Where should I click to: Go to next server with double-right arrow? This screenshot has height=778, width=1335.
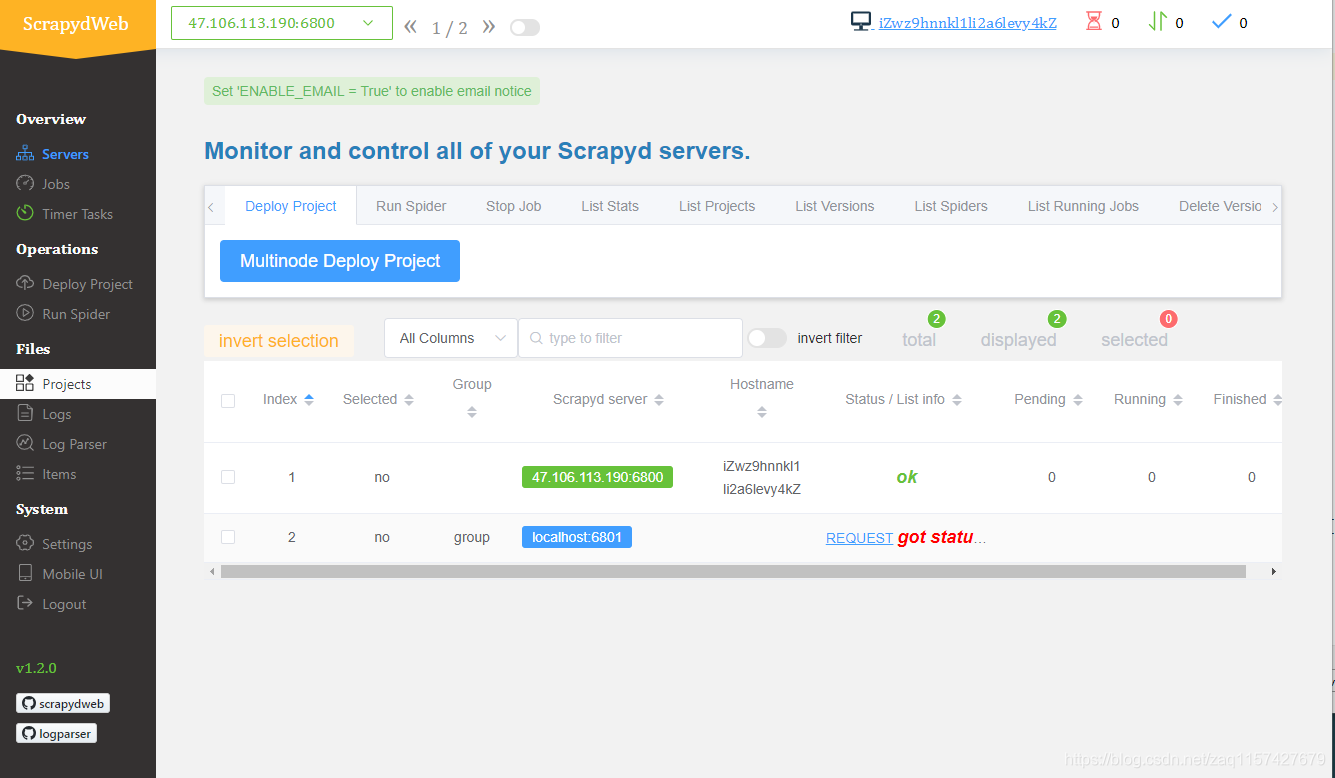point(489,27)
